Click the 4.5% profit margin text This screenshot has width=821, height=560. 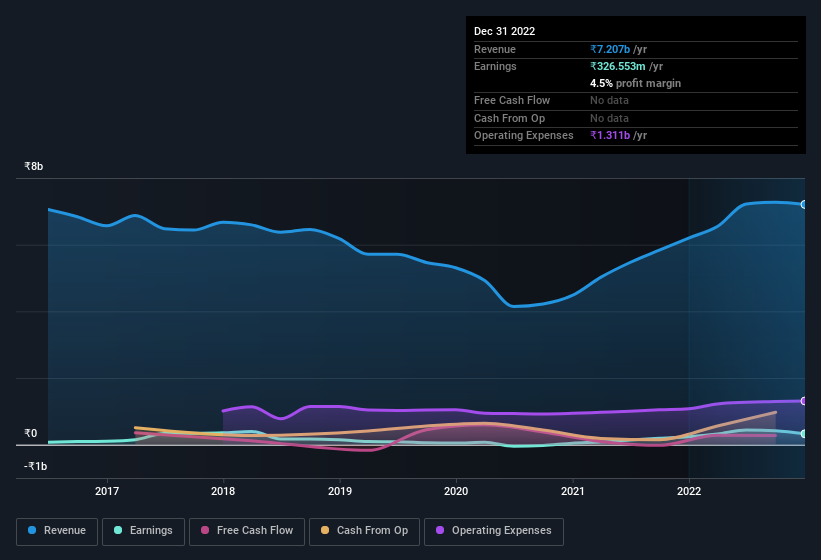point(636,83)
